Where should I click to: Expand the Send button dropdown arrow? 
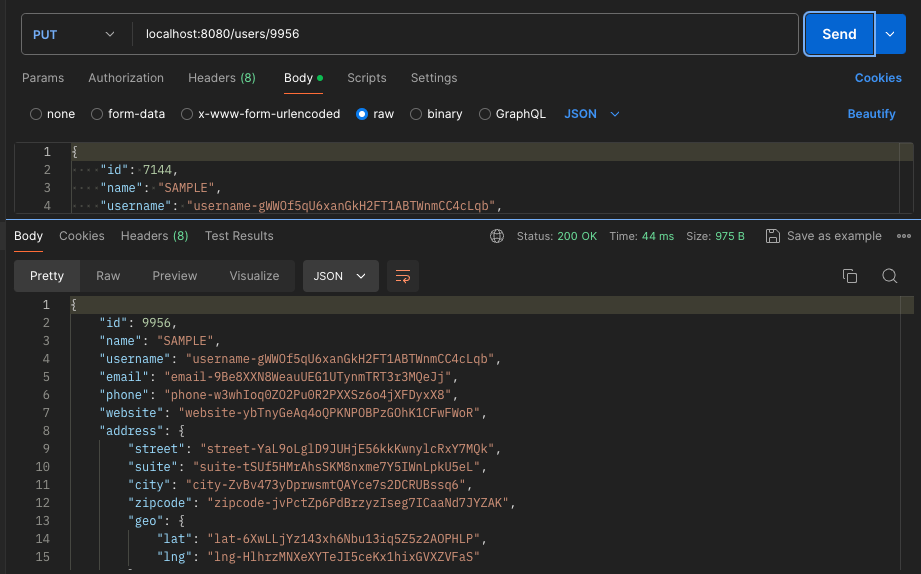(x=890, y=34)
